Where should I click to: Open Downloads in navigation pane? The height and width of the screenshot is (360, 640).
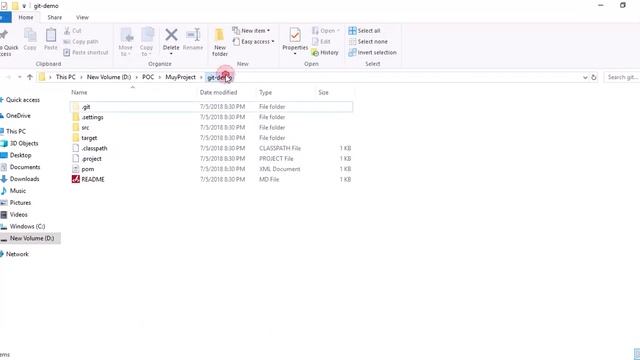pos(24,179)
